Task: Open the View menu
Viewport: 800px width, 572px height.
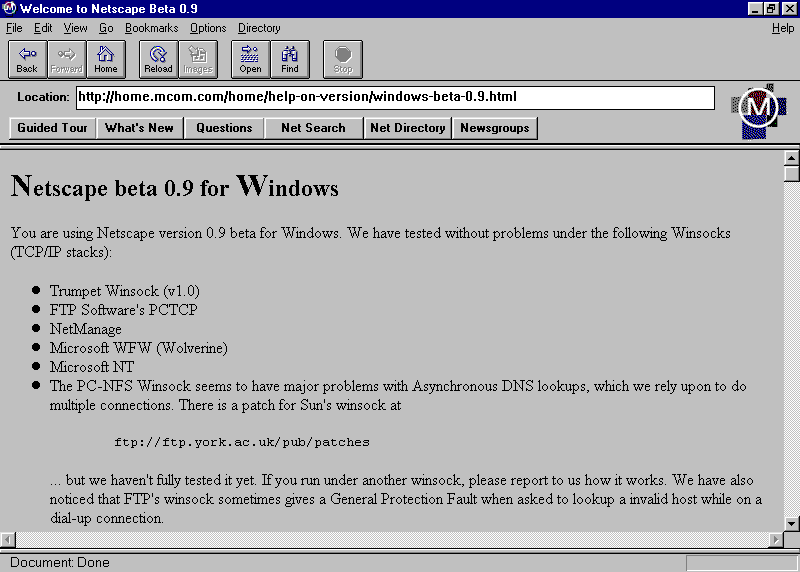Action: point(75,28)
